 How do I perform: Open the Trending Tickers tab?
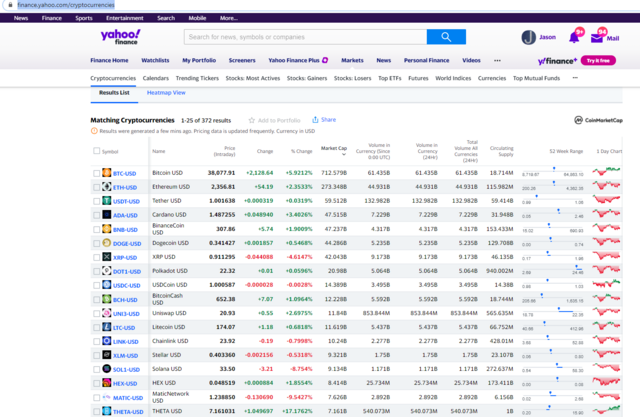tap(197, 78)
